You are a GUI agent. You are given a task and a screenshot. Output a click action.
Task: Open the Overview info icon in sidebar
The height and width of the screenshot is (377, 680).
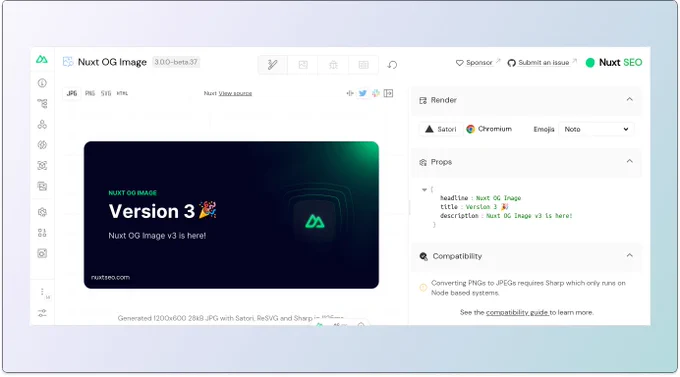pos(42,83)
